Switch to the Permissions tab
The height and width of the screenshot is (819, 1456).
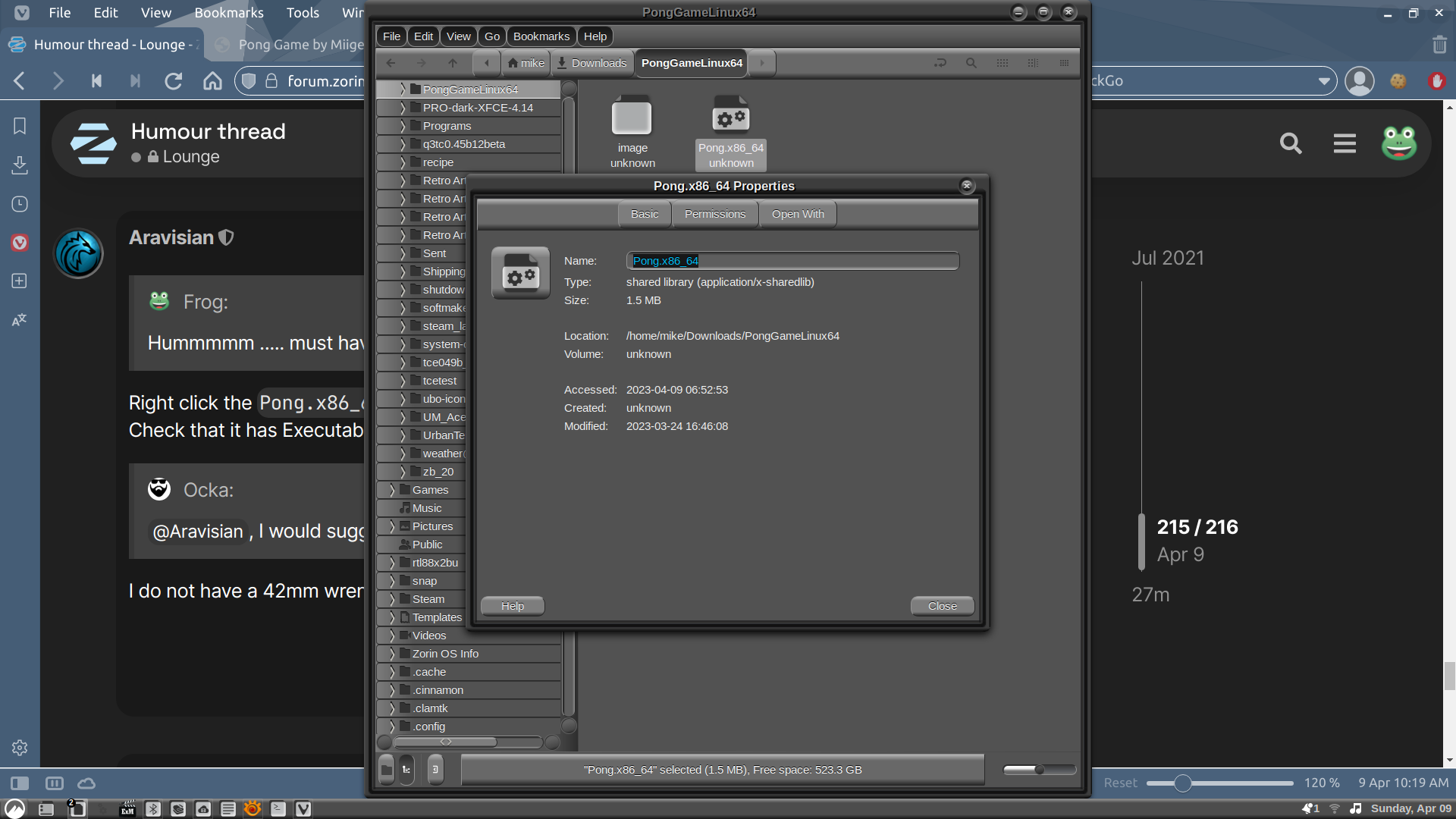715,214
